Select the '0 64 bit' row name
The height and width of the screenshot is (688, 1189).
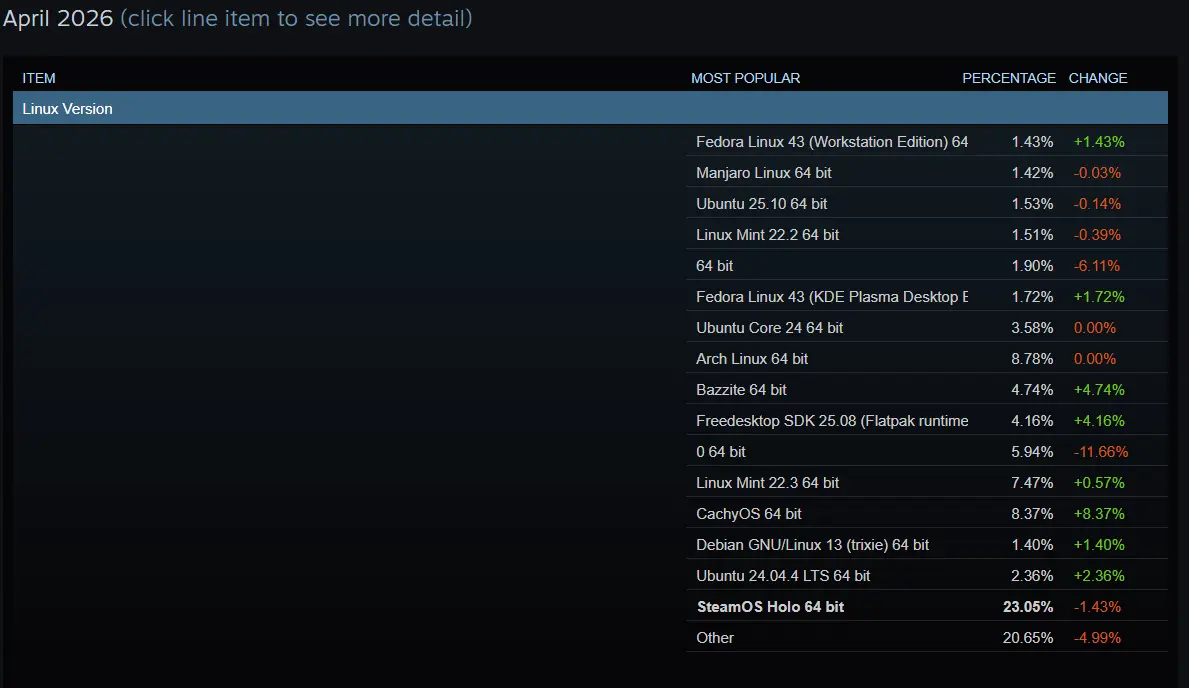click(x=721, y=452)
